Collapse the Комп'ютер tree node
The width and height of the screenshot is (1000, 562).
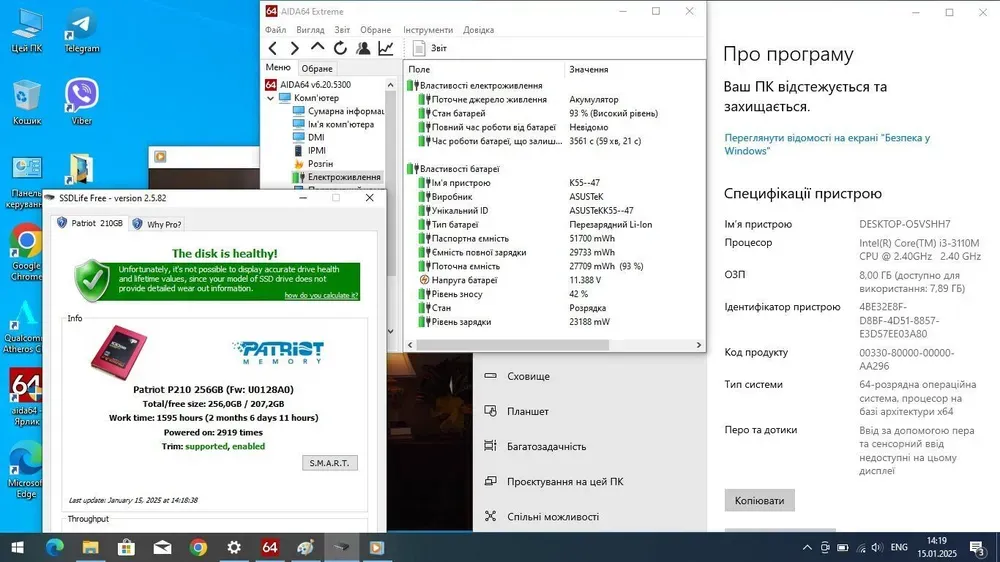pos(272,98)
